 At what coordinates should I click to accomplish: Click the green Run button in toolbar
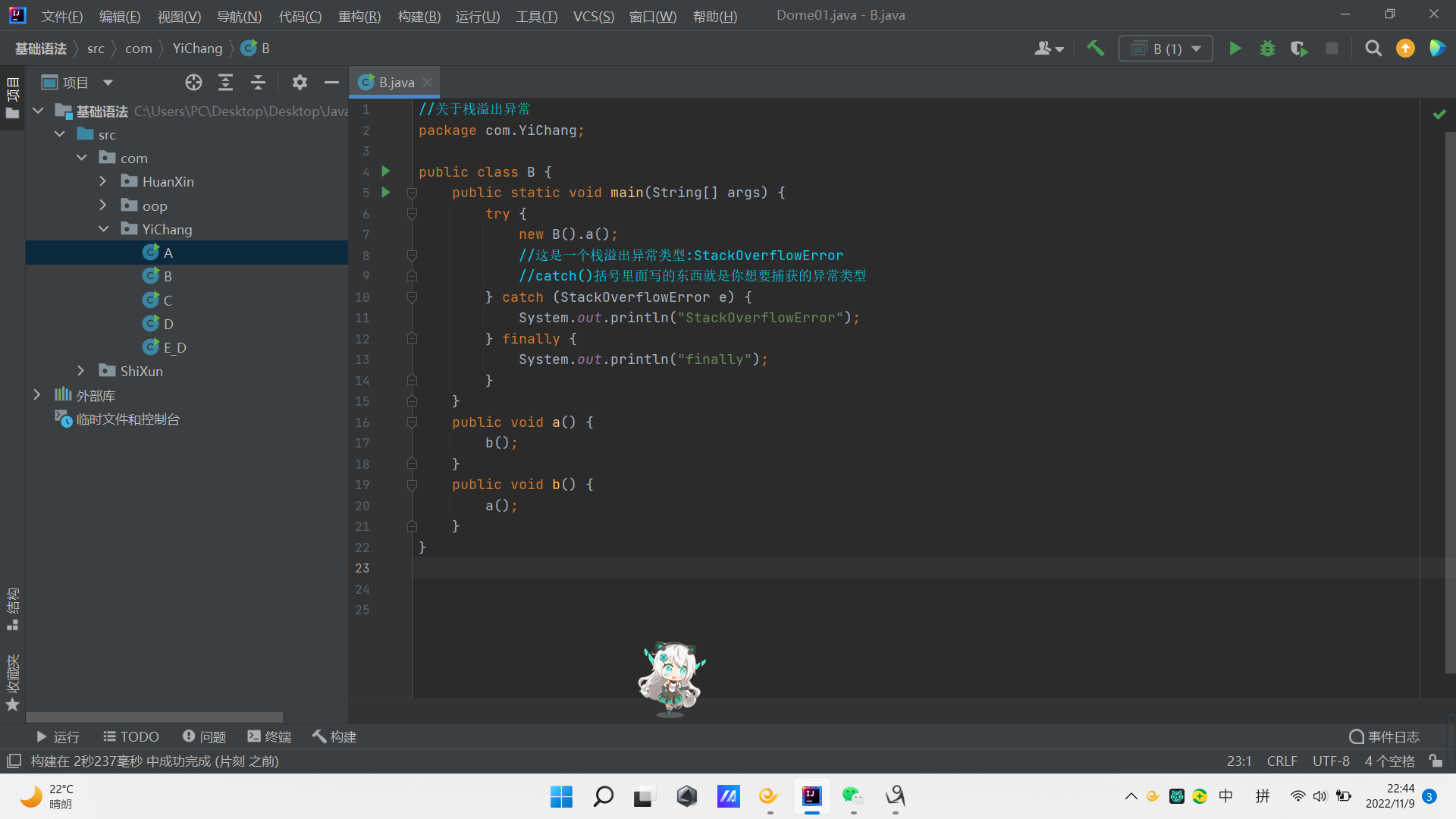[x=1235, y=49]
